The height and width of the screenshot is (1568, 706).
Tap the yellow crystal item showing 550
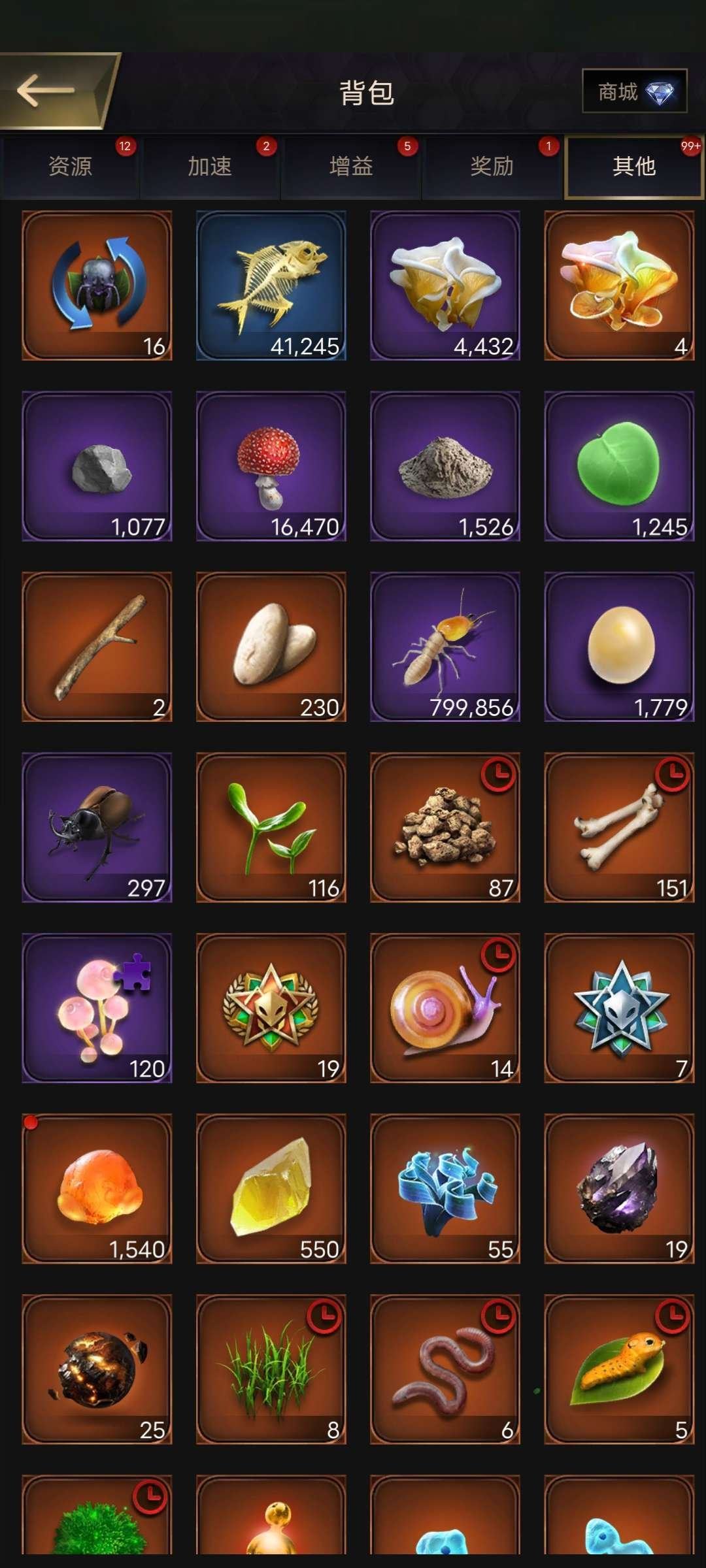click(x=271, y=1188)
